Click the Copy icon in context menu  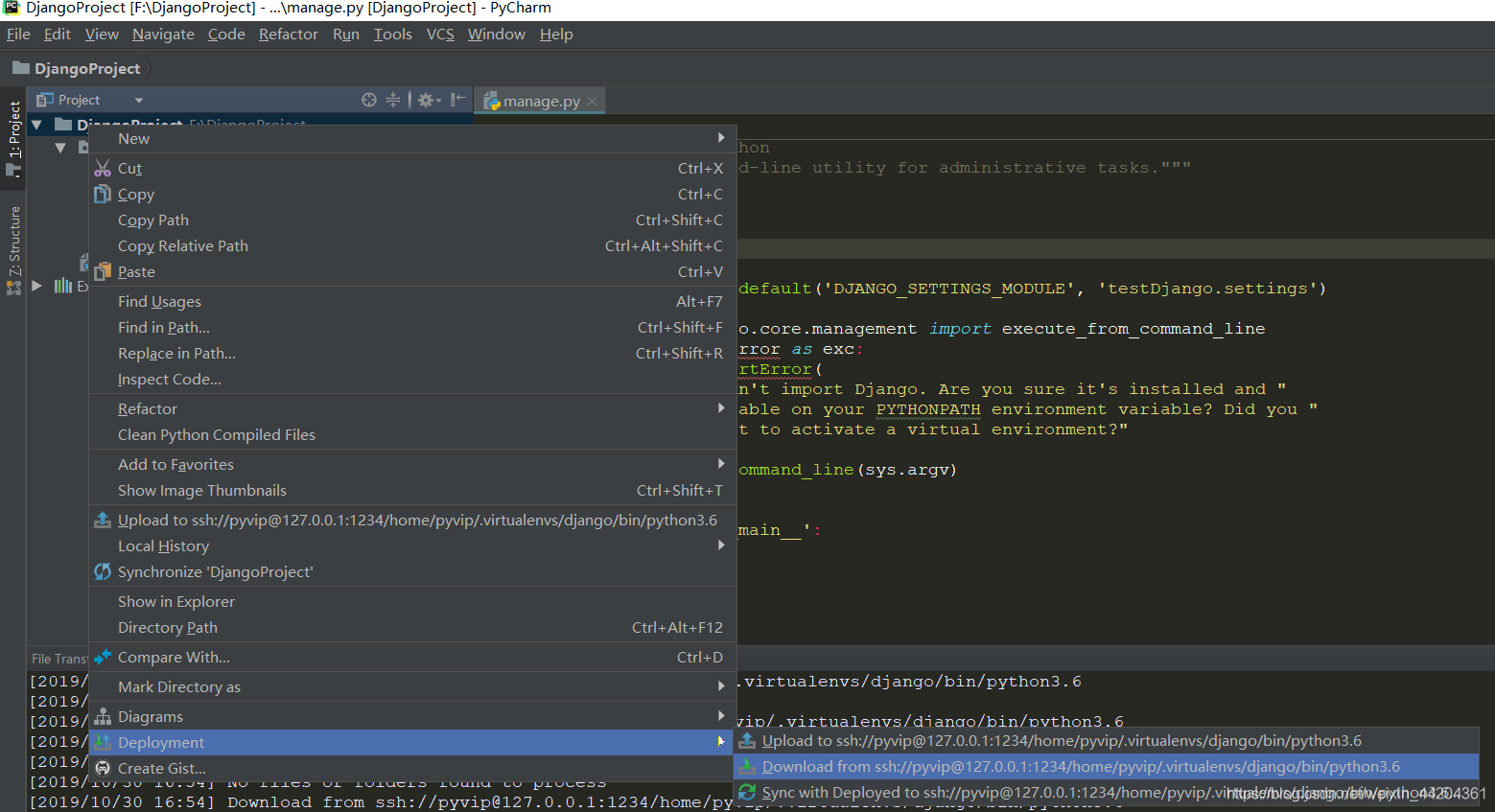[103, 195]
